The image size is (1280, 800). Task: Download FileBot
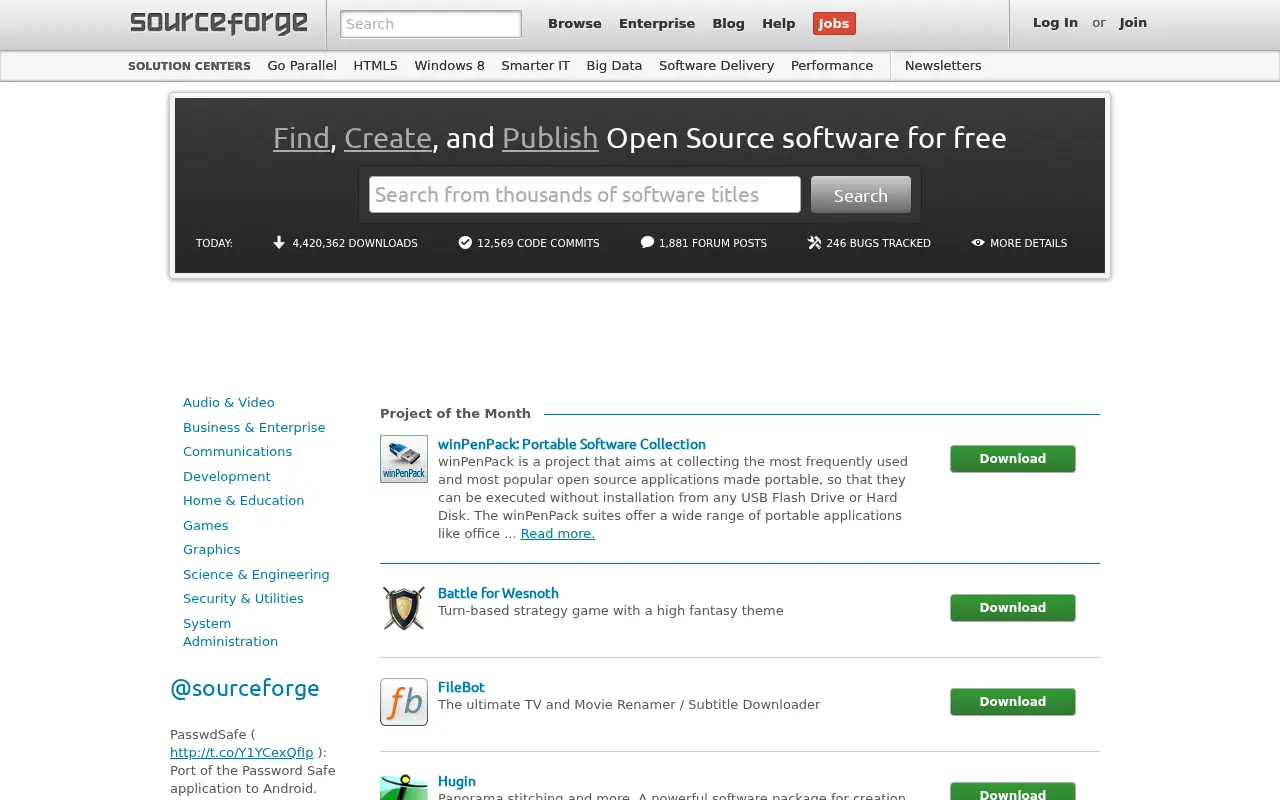pos(1013,702)
